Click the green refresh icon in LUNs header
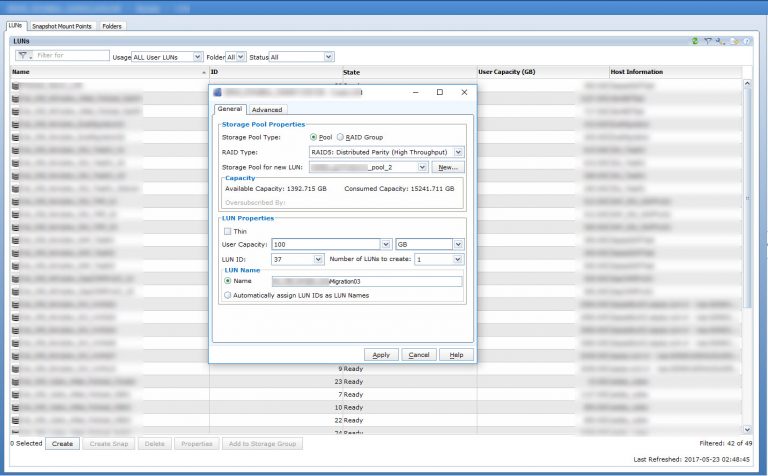The height and width of the screenshot is (476, 768). (695, 41)
